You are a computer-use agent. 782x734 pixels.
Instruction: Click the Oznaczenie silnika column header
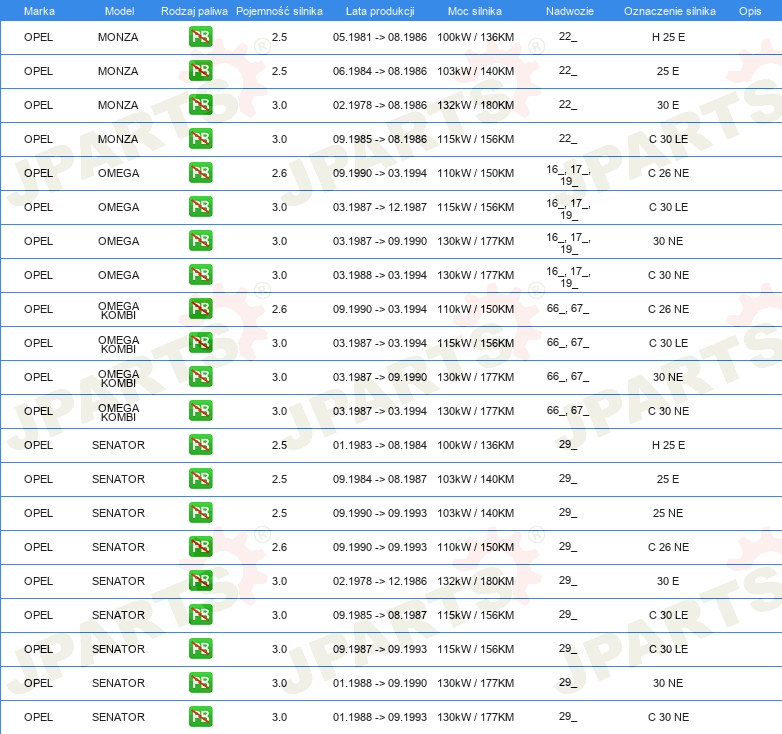tap(670, 11)
